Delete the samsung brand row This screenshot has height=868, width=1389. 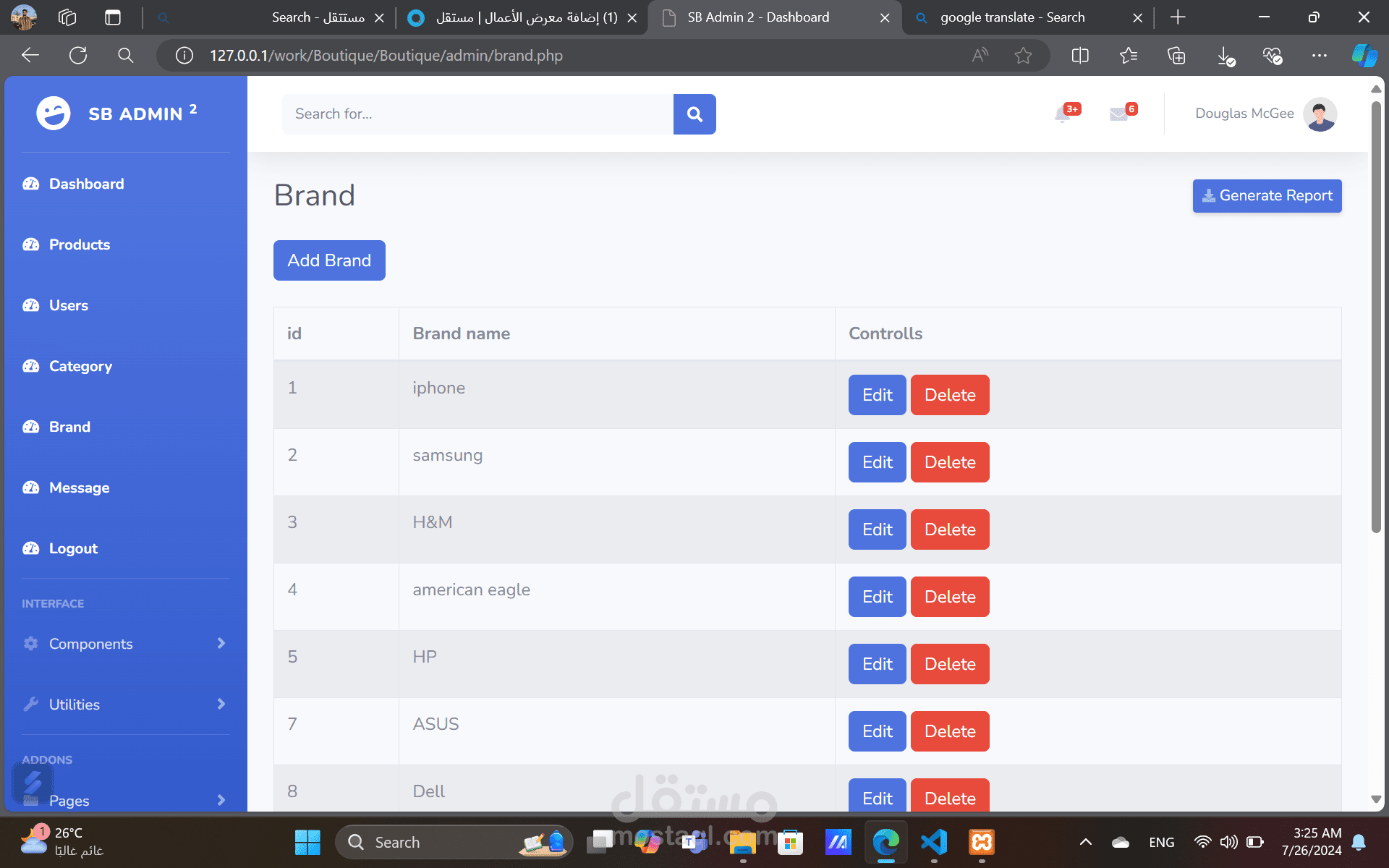(949, 462)
